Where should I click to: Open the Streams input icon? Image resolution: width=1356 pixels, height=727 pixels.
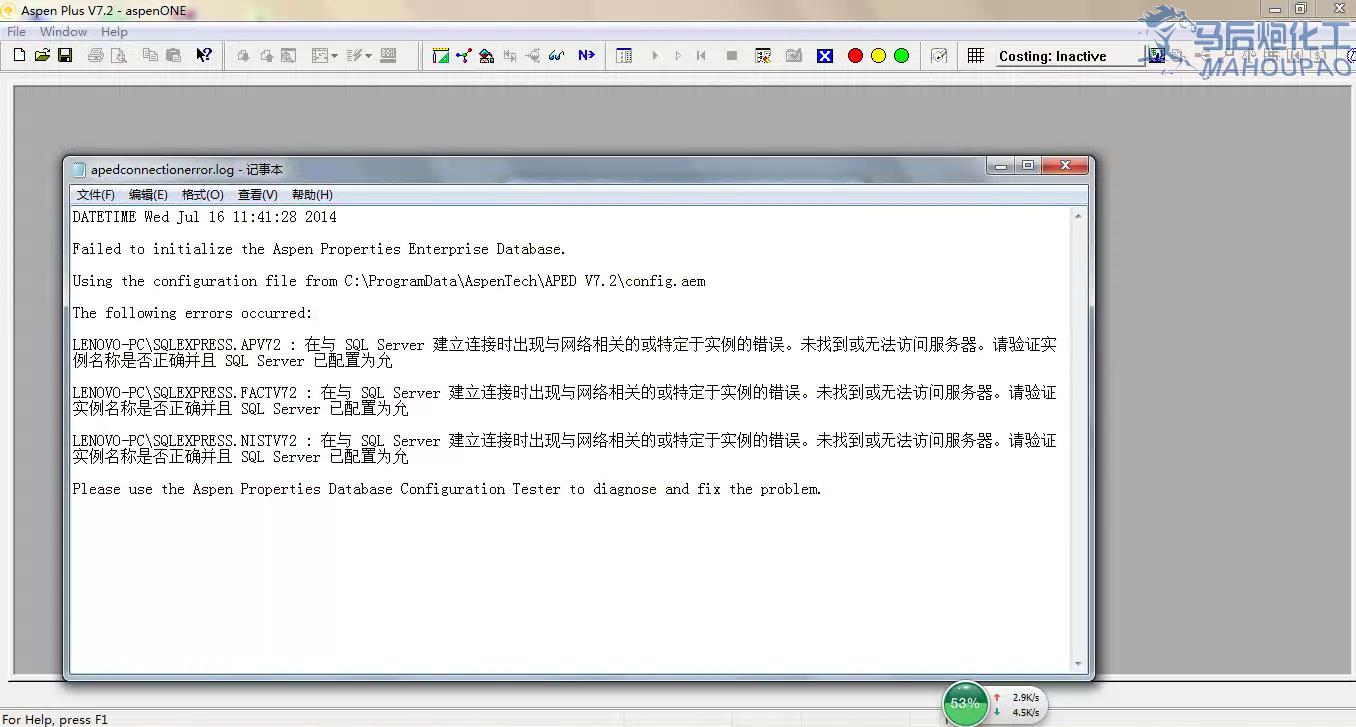click(x=510, y=56)
